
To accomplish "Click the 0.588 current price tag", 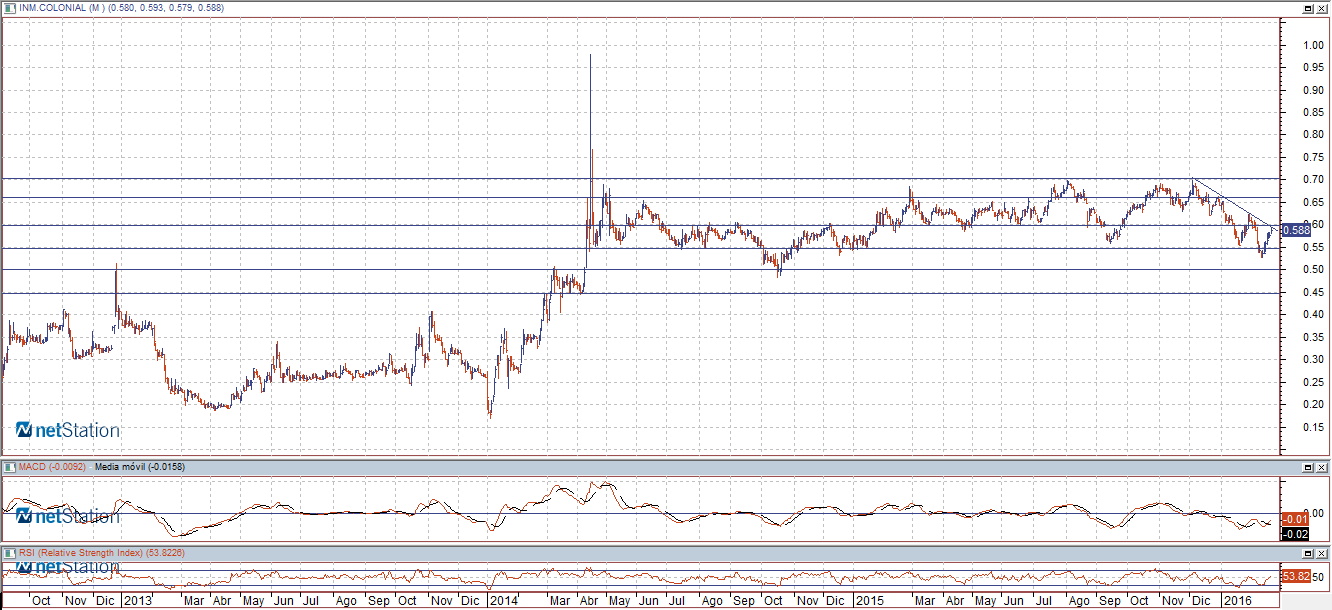I will [x=1296, y=230].
